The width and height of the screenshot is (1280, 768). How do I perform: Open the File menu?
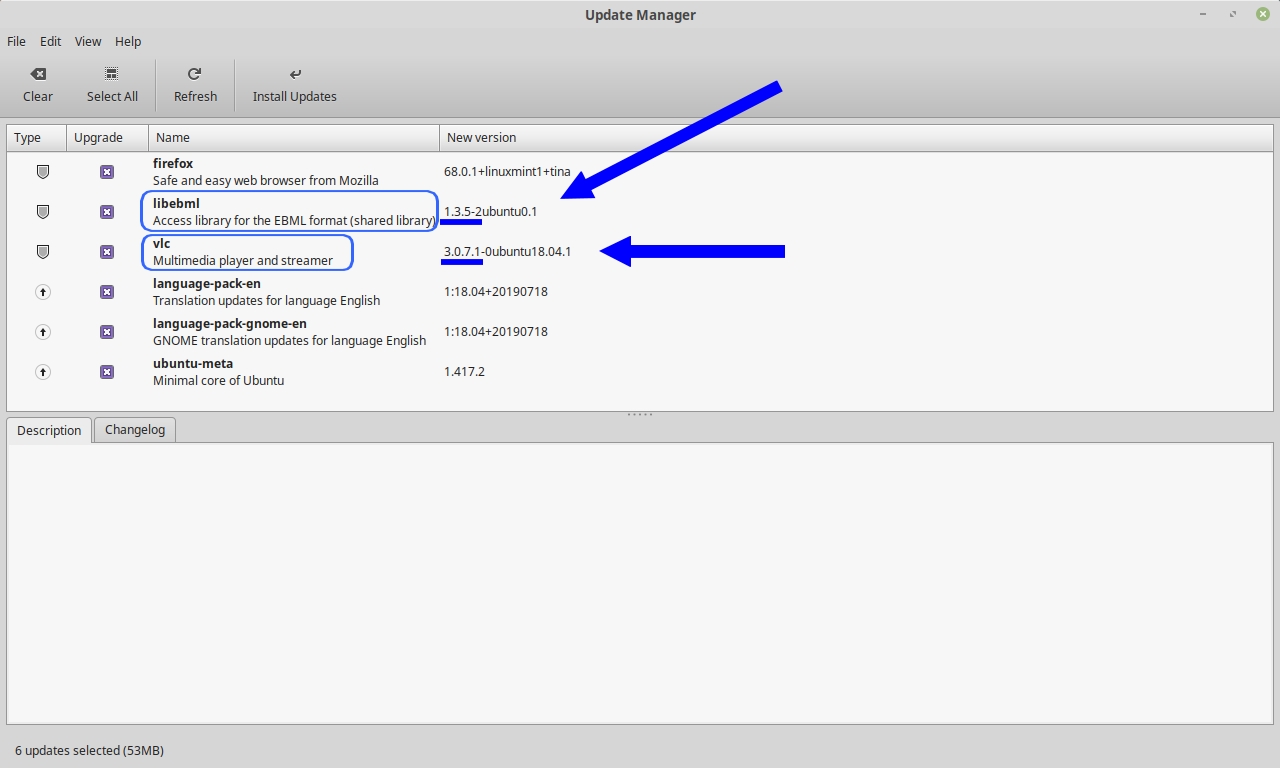click(16, 41)
